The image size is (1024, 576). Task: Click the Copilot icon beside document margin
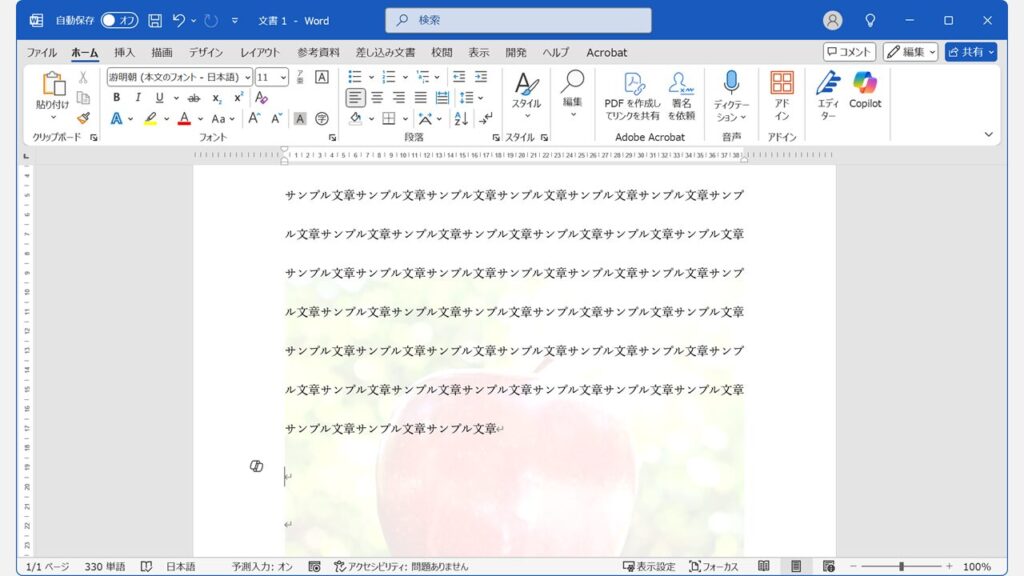coord(257,466)
